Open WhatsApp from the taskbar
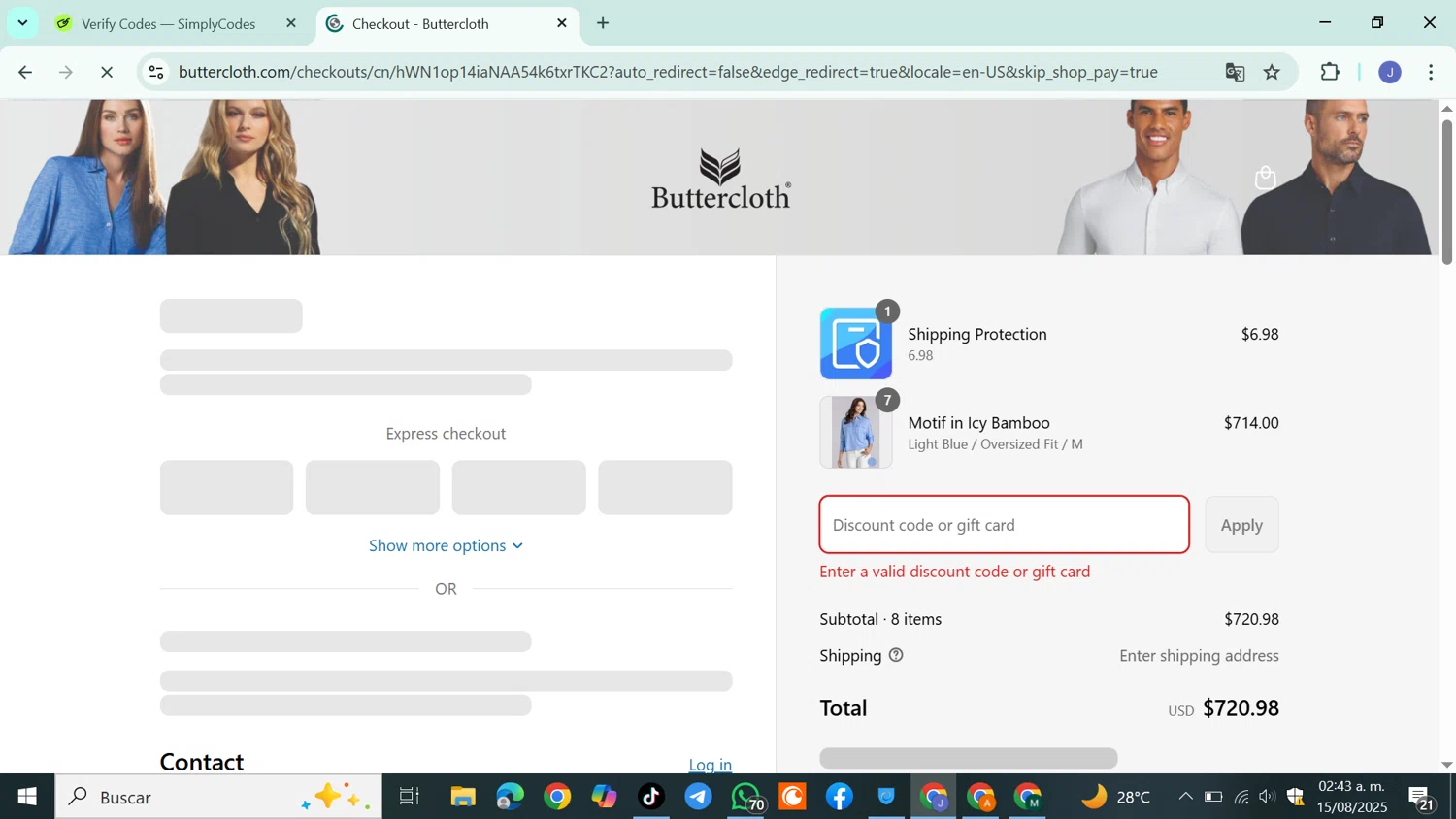This screenshot has width=1456, height=819. pos(745,797)
